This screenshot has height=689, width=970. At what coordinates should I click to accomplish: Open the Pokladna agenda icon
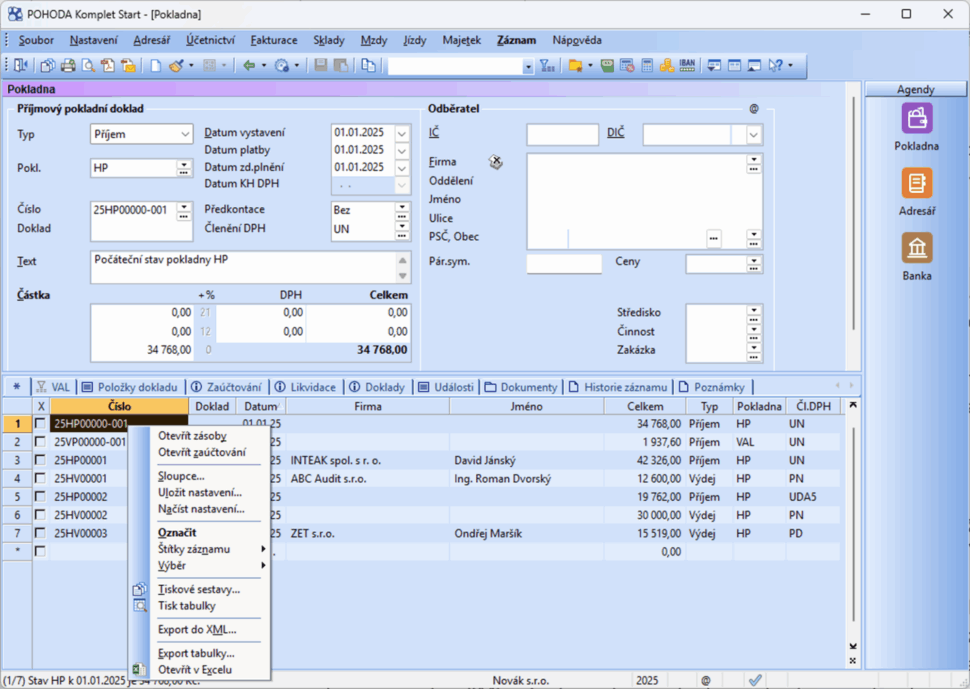click(916, 119)
